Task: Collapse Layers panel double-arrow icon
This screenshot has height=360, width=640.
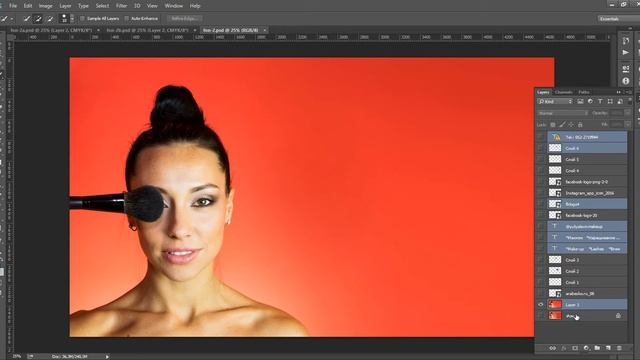Action: click(x=619, y=92)
